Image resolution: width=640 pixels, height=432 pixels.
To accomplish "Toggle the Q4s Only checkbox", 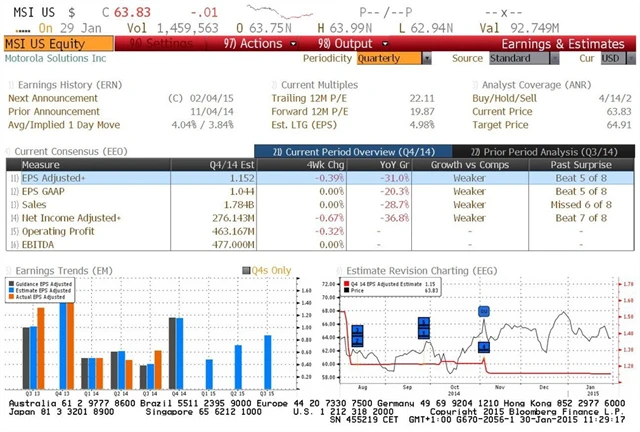I will tap(247, 270).
